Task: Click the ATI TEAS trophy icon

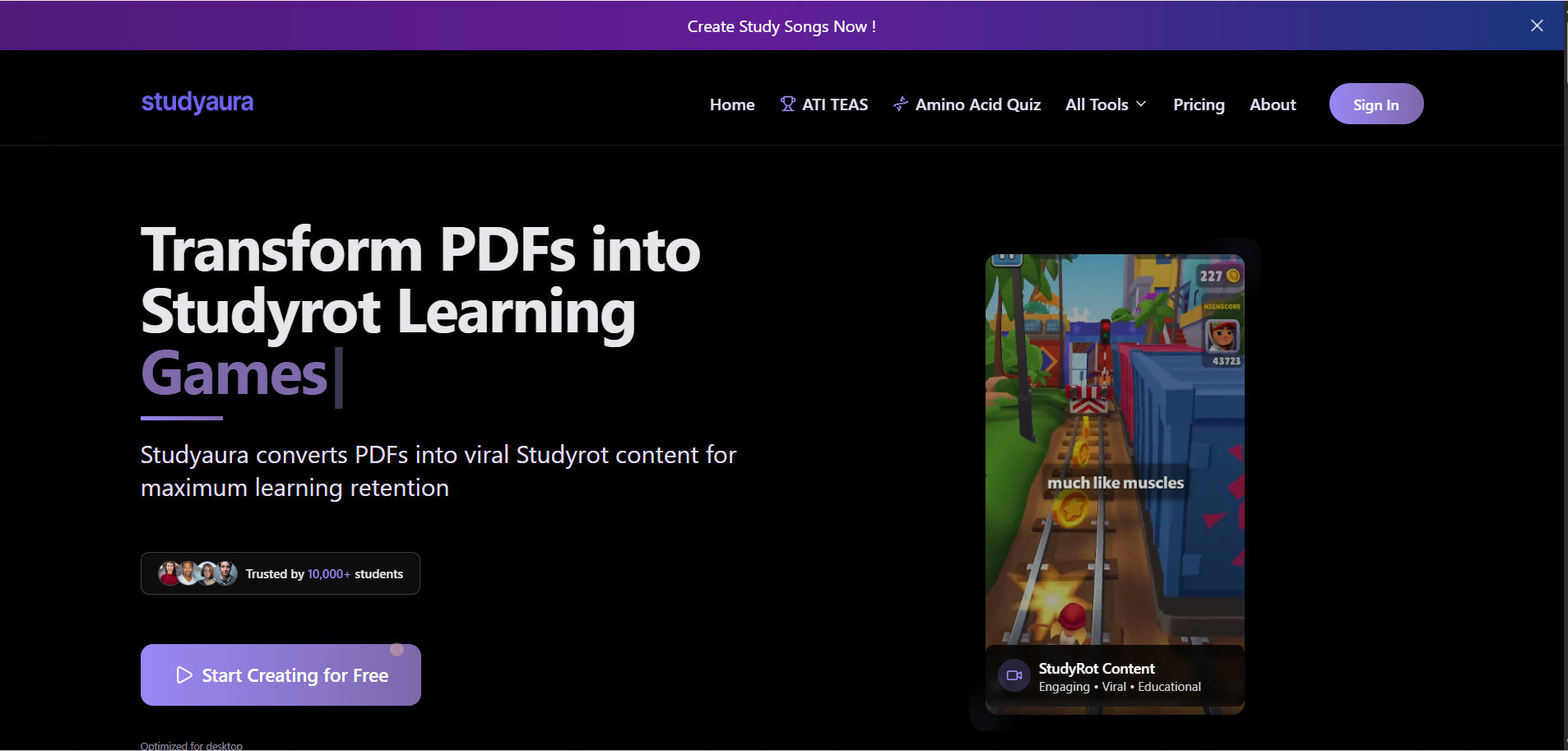Action: (x=788, y=104)
